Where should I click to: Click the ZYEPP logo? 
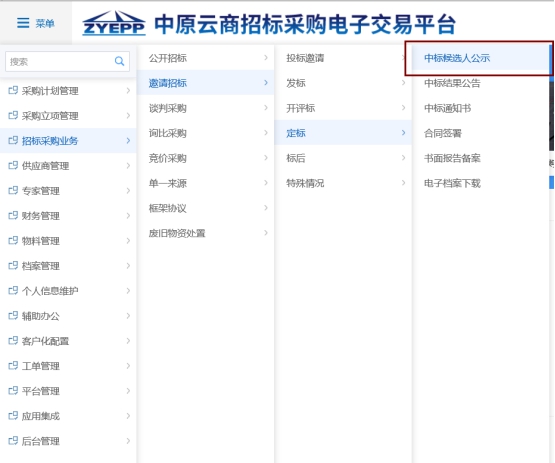coord(114,23)
